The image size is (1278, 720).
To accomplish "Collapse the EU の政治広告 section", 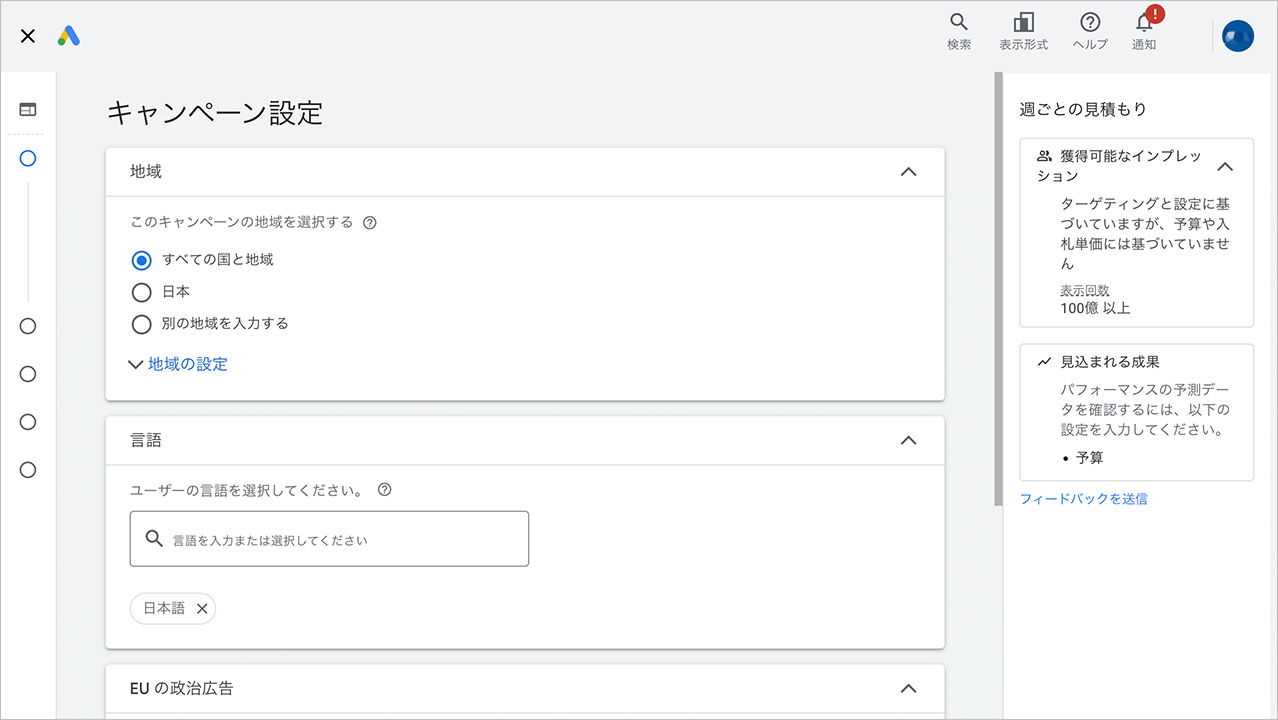I will tap(908, 688).
